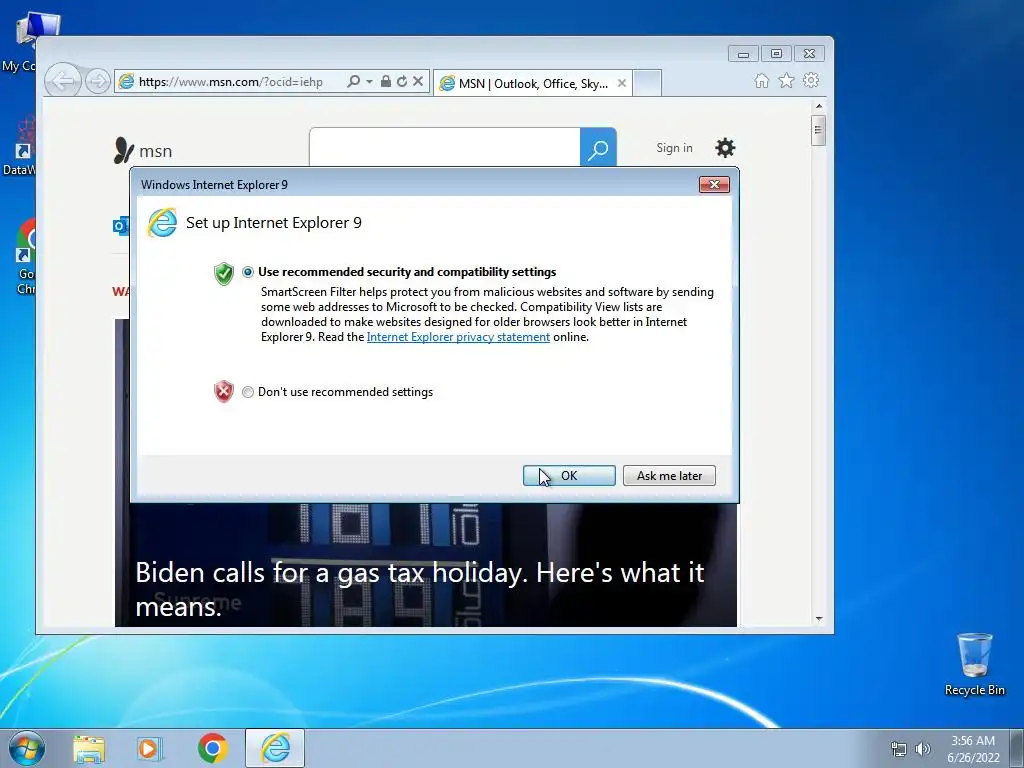Click the Internet Explorer logo in dialog
The width and height of the screenshot is (1024, 768).
[162, 223]
